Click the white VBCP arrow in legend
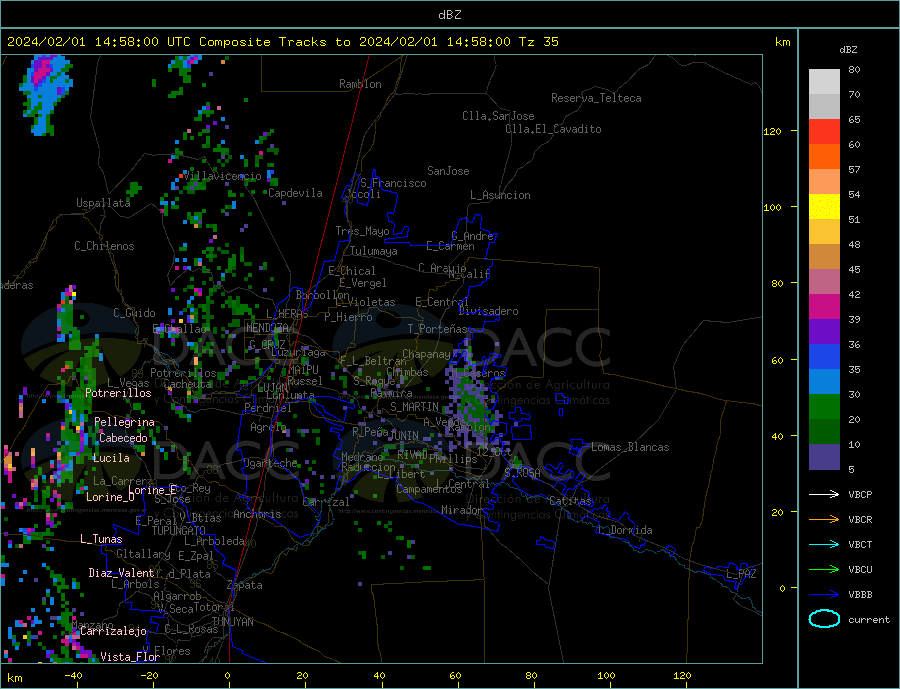This screenshot has height=689, width=900. pyautogui.click(x=824, y=494)
